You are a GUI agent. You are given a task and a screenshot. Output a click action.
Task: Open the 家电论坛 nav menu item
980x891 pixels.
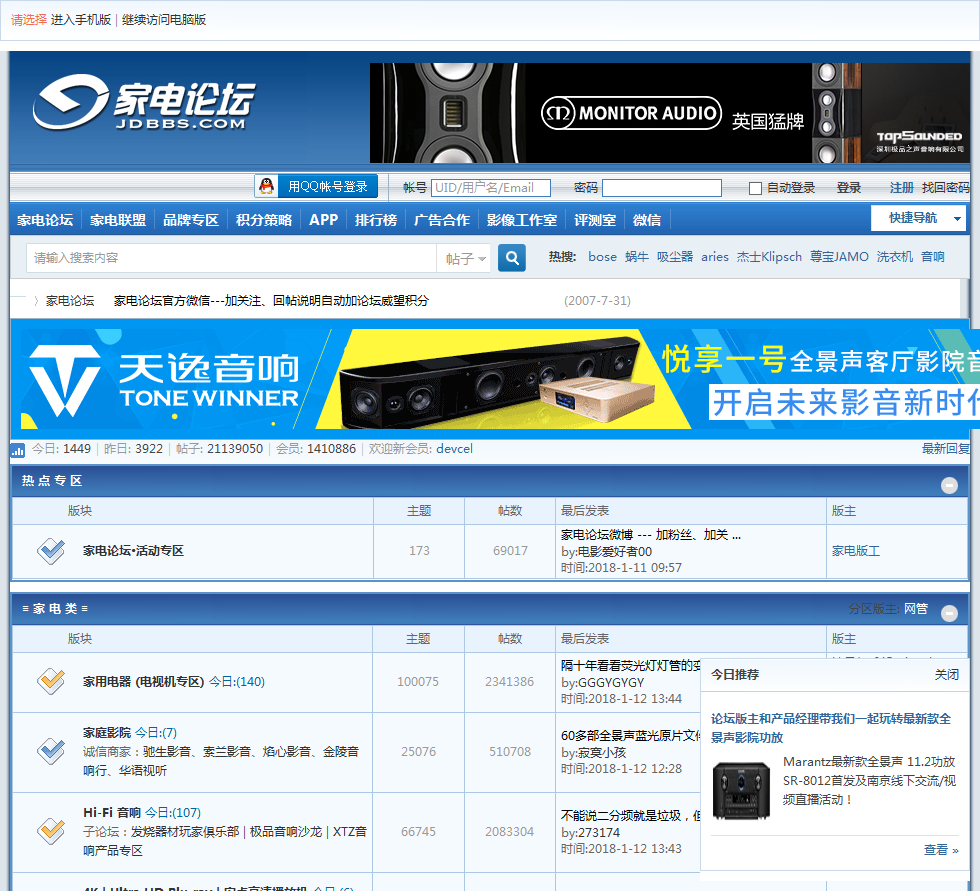tap(45, 220)
